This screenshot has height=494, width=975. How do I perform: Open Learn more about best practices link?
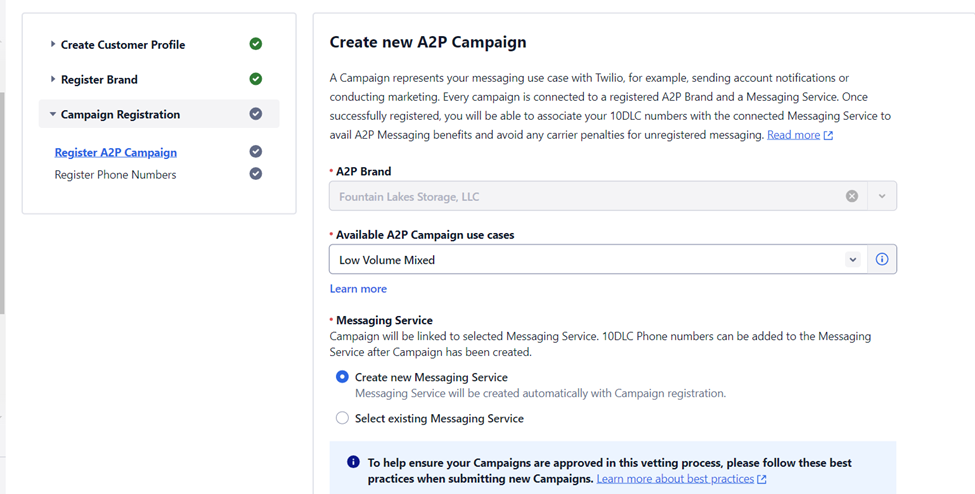[682, 478]
